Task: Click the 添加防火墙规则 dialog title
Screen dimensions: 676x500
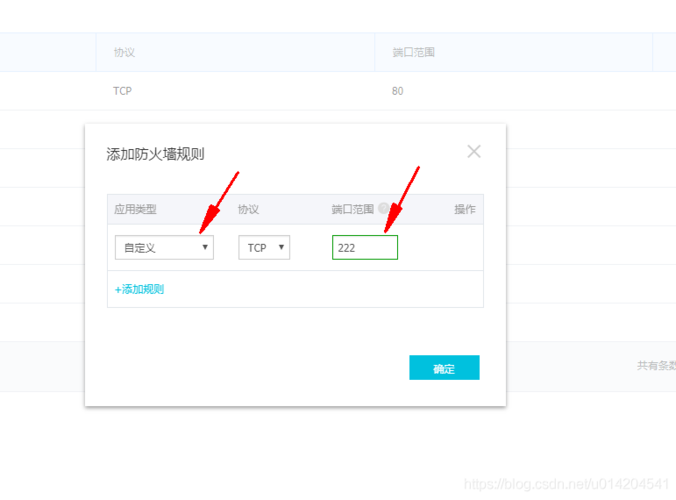Action: click(155, 154)
